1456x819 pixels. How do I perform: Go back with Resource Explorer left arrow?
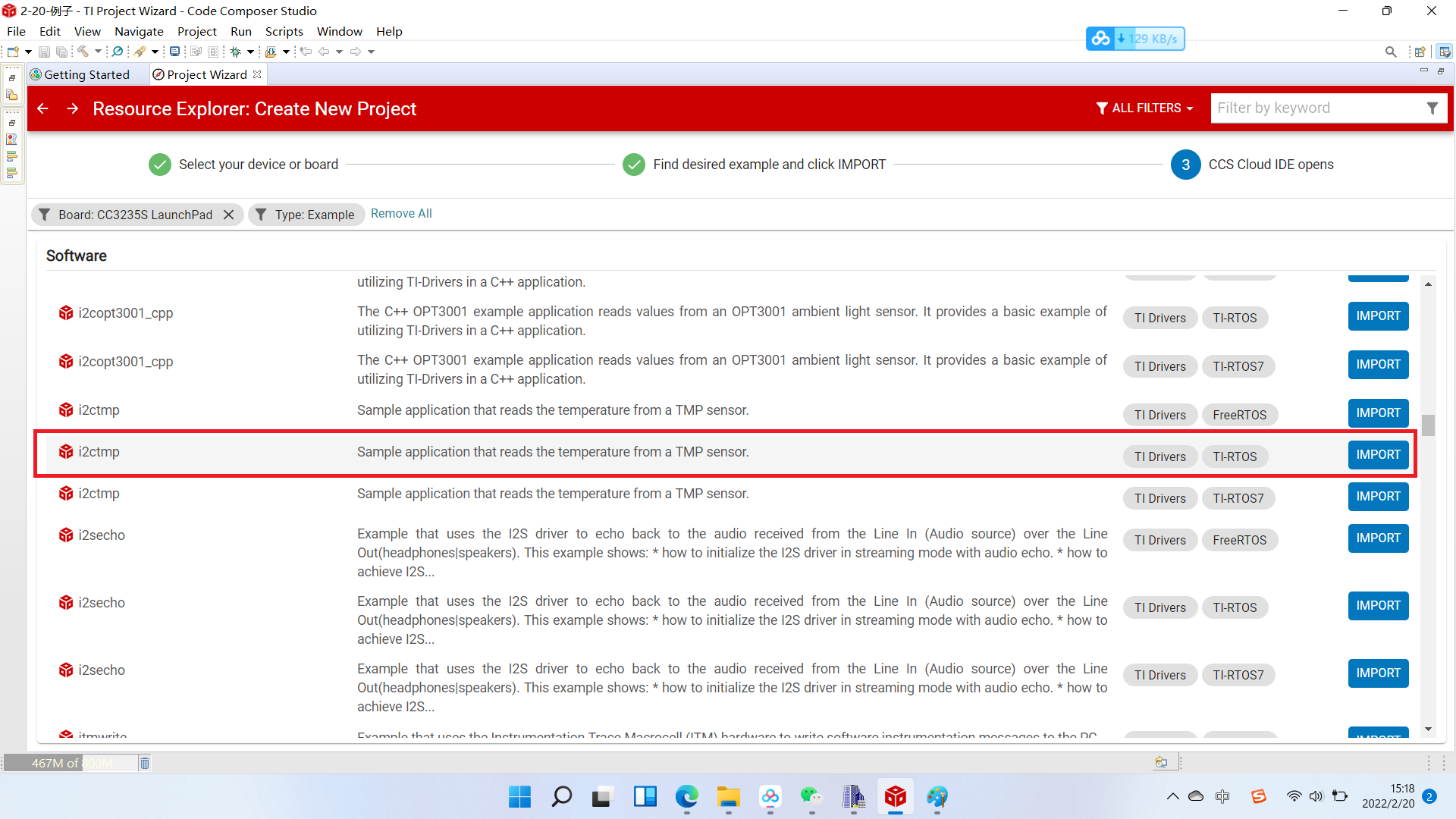point(43,108)
